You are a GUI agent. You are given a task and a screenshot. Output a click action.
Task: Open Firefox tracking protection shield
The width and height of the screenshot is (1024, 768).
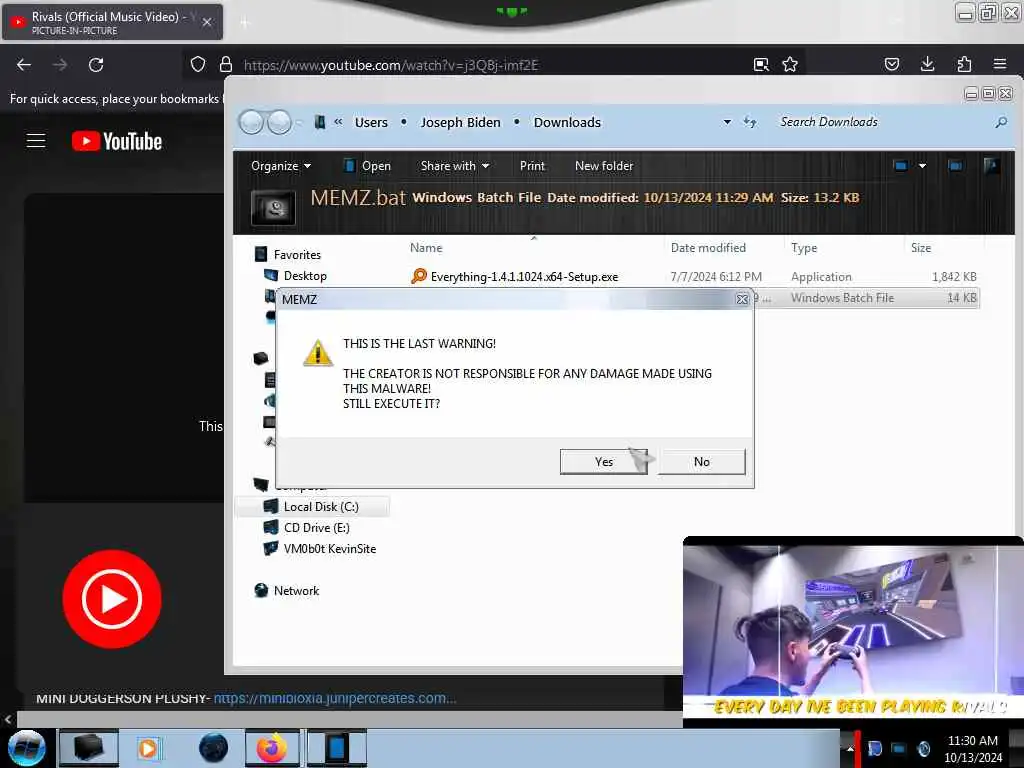(198, 64)
